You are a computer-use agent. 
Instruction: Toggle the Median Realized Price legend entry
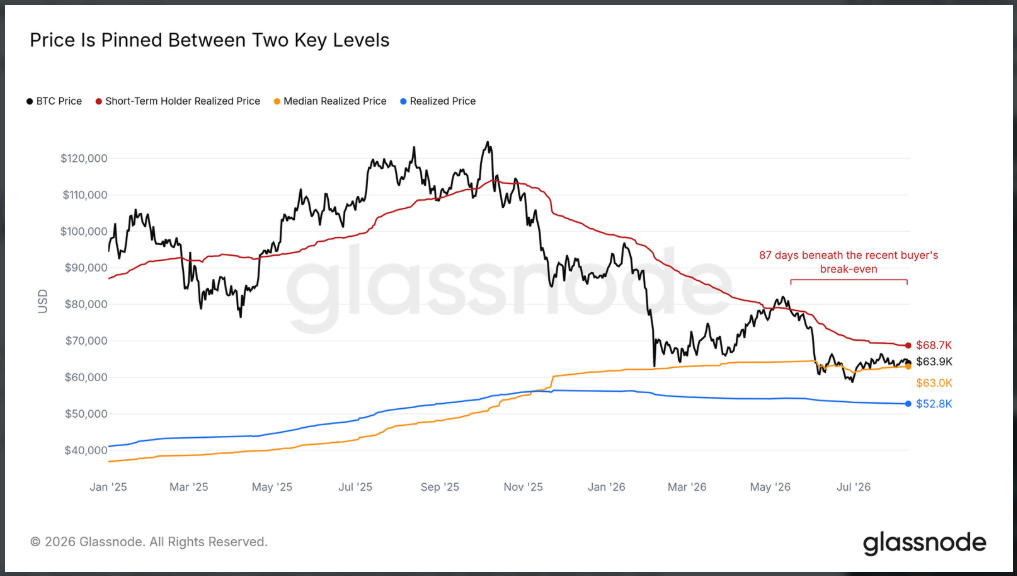click(330, 101)
